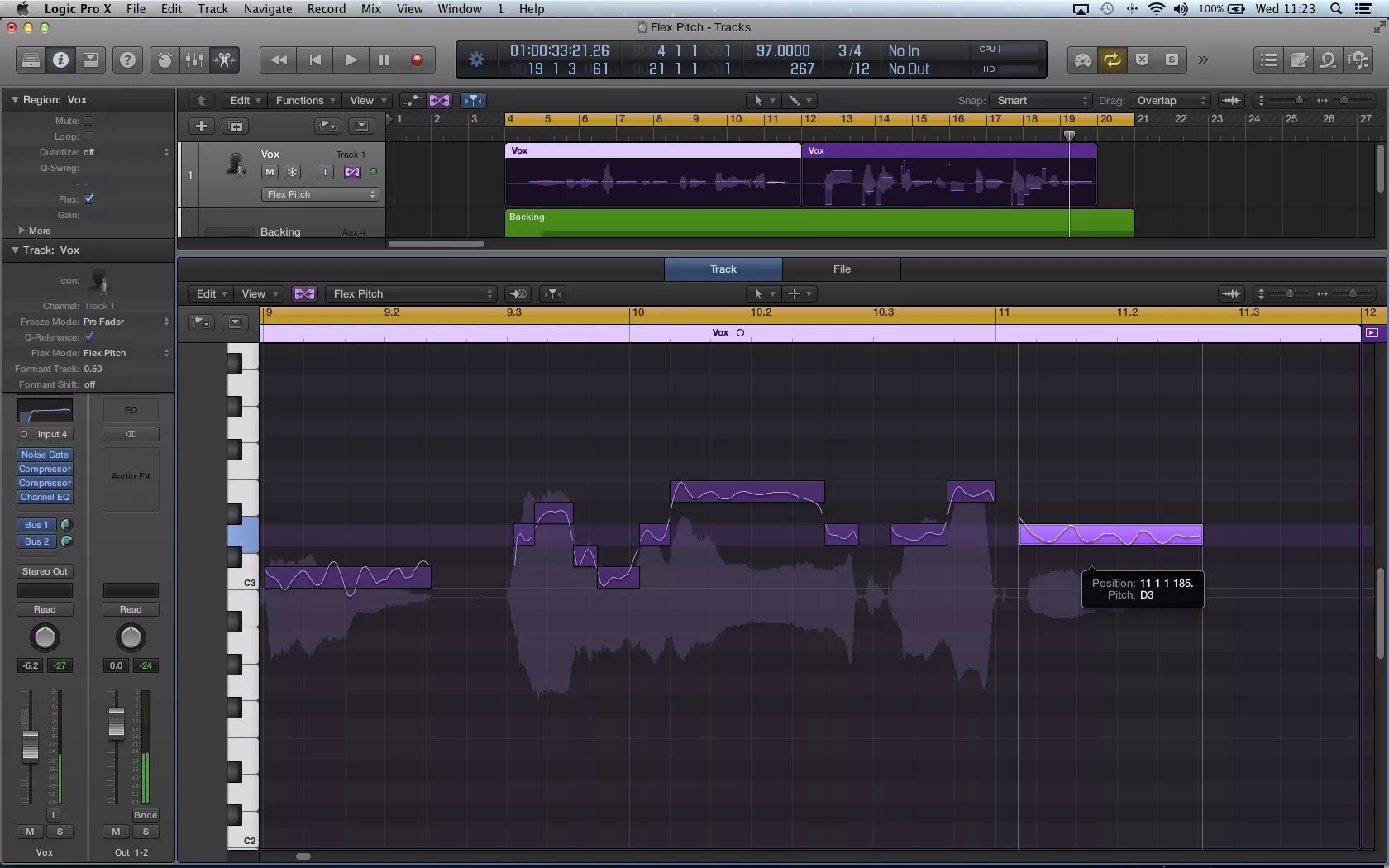
Task: Open the Freeze Mode pop-up menu
Action: pos(126,322)
